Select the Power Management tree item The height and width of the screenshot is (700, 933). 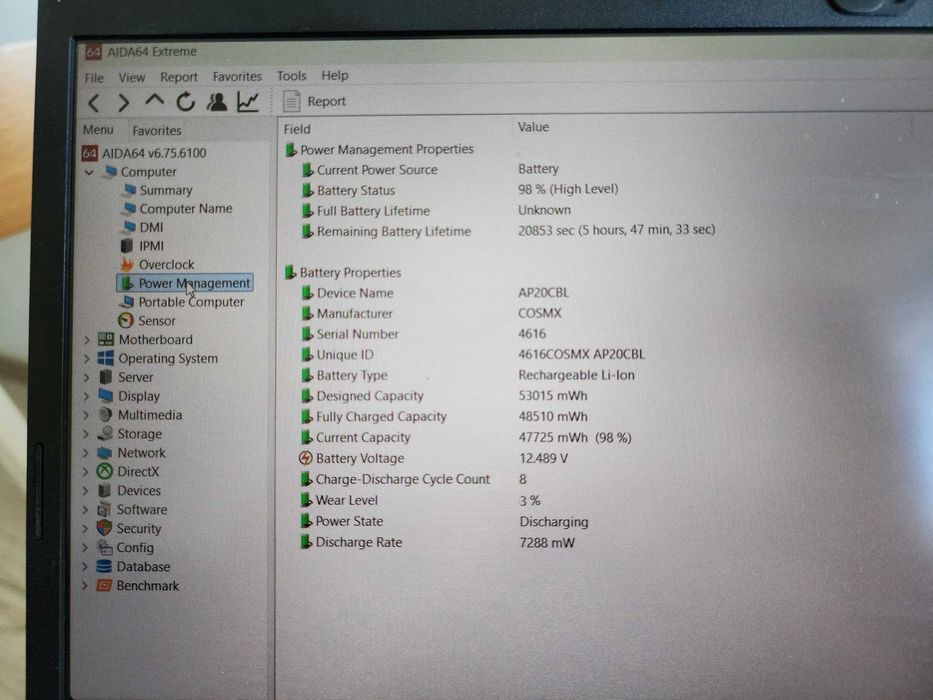[185, 283]
